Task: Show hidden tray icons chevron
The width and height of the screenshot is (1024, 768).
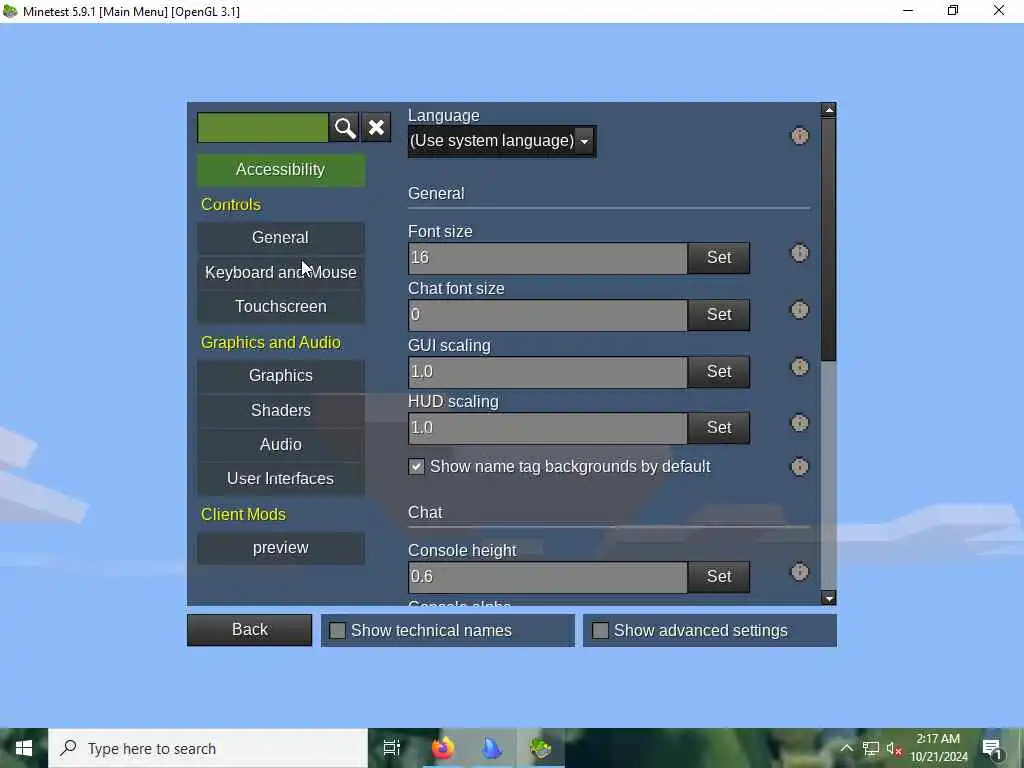Action: point(846,748)
